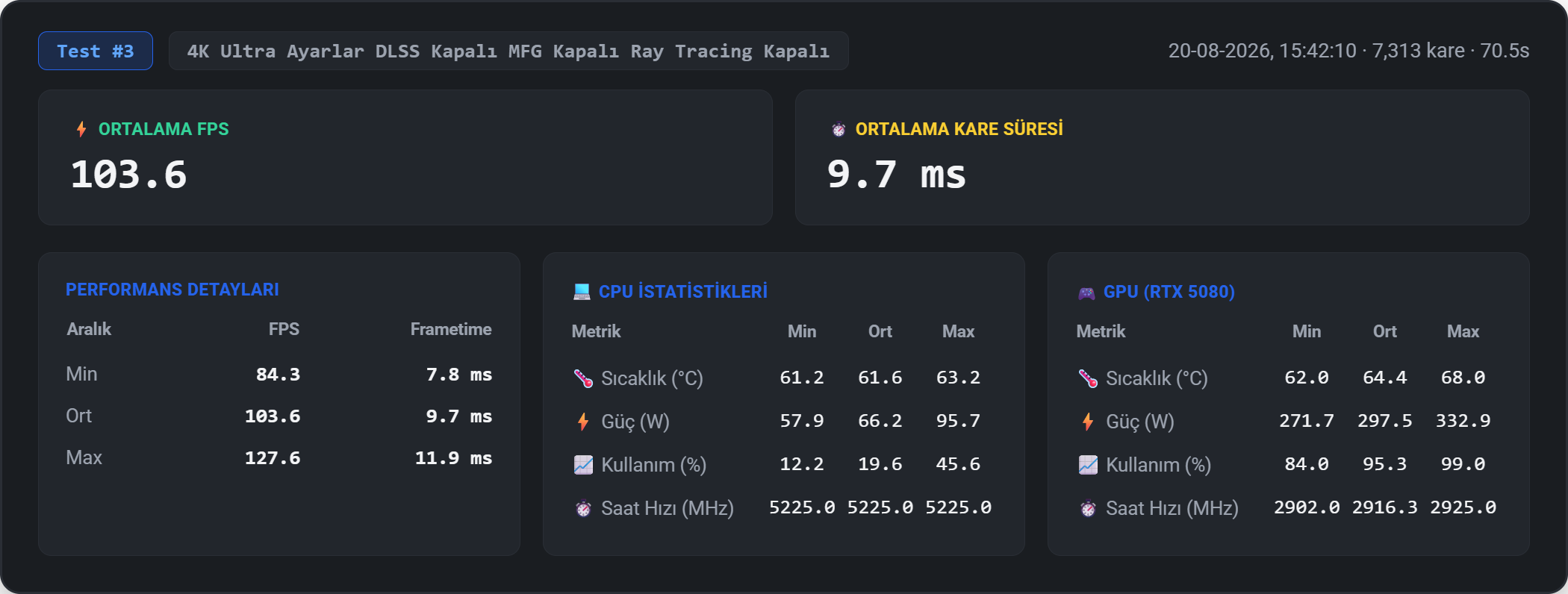Viewport: 1568px width, 594px height.
Task: Click the PERFORMANS DETAYLARI heading
Action: 172,290
